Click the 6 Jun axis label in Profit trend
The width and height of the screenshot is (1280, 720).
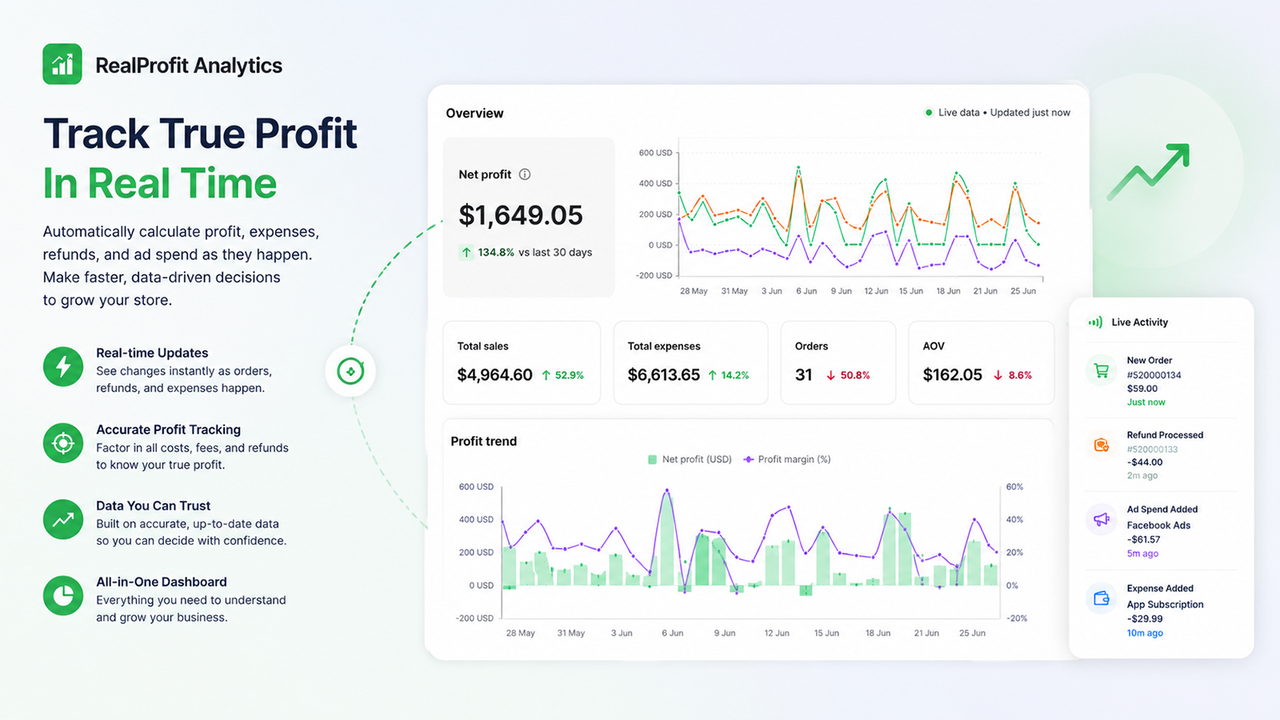click(671, 633)
